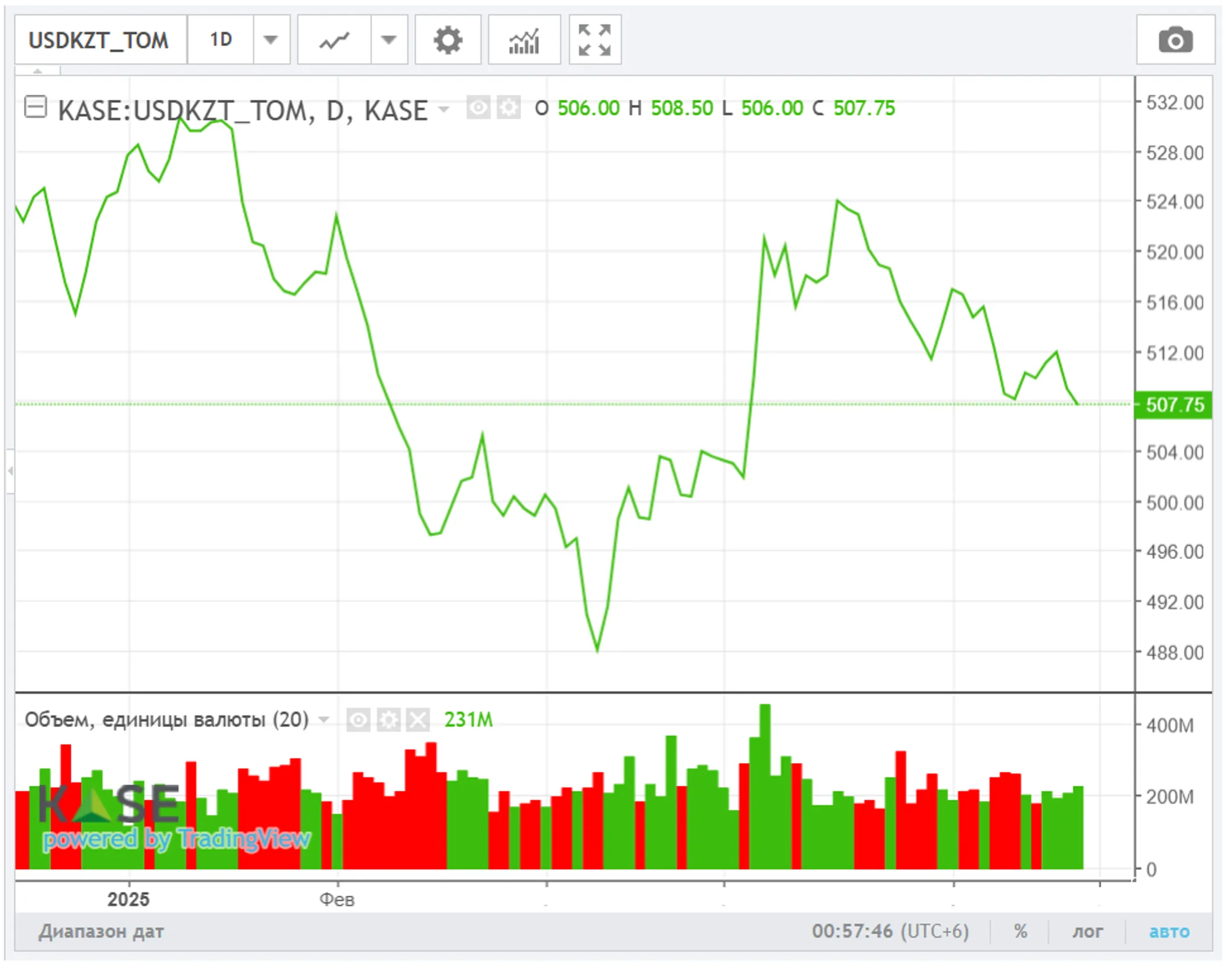Toggle percent scale mode
This screenshot has height=970, width=1232.
[x=1020, y=931]
